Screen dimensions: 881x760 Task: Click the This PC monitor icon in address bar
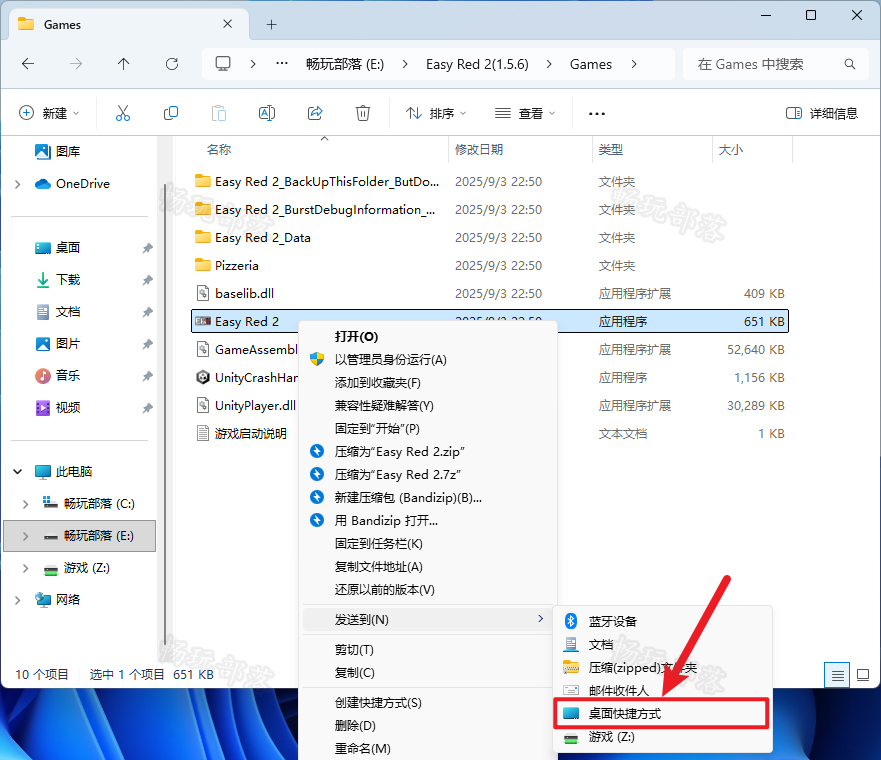point(223,63)
